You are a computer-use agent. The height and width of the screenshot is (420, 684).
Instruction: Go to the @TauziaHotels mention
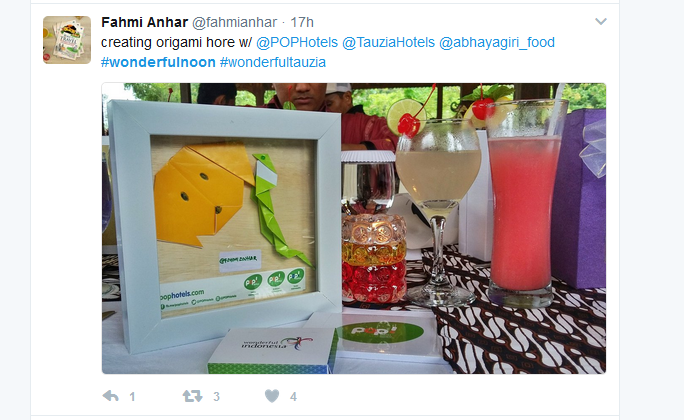pos(388,42)
